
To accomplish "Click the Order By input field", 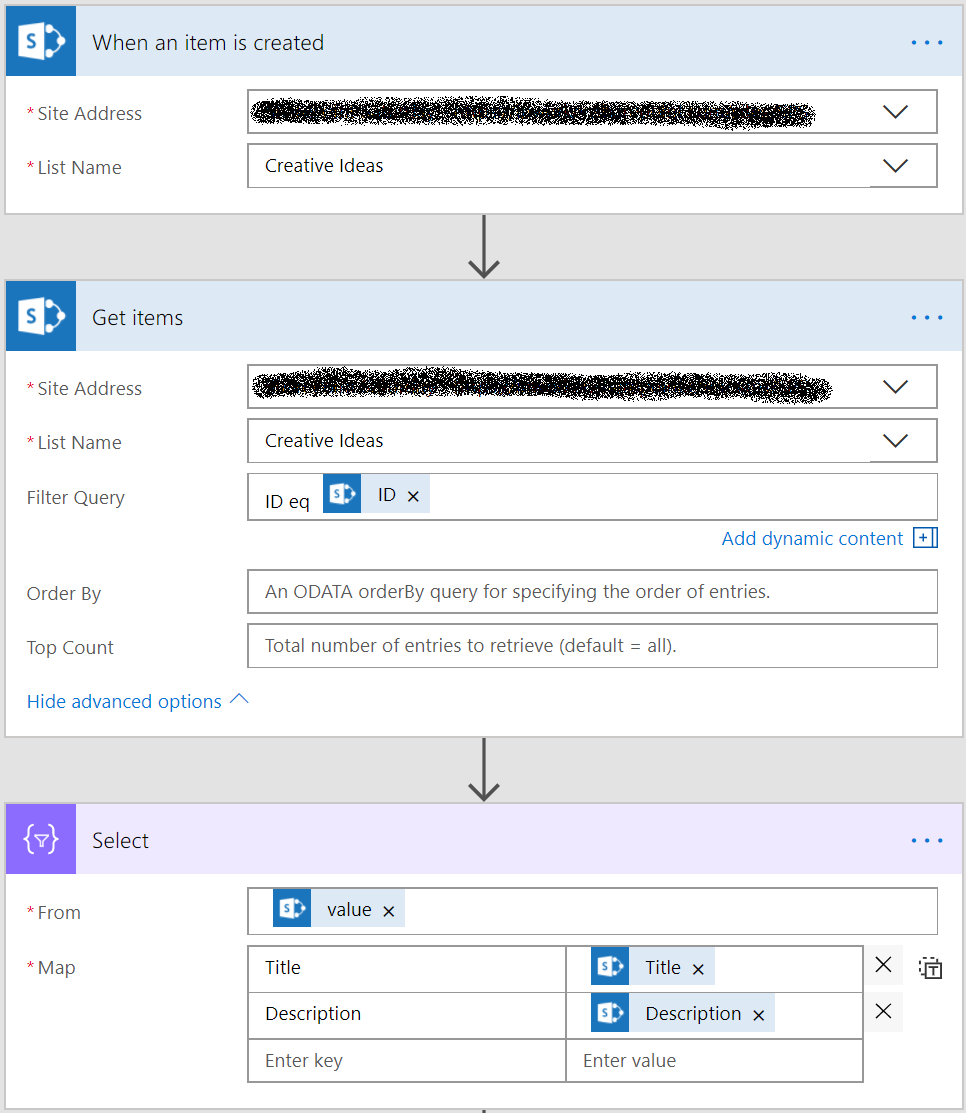I will point(592,592).
